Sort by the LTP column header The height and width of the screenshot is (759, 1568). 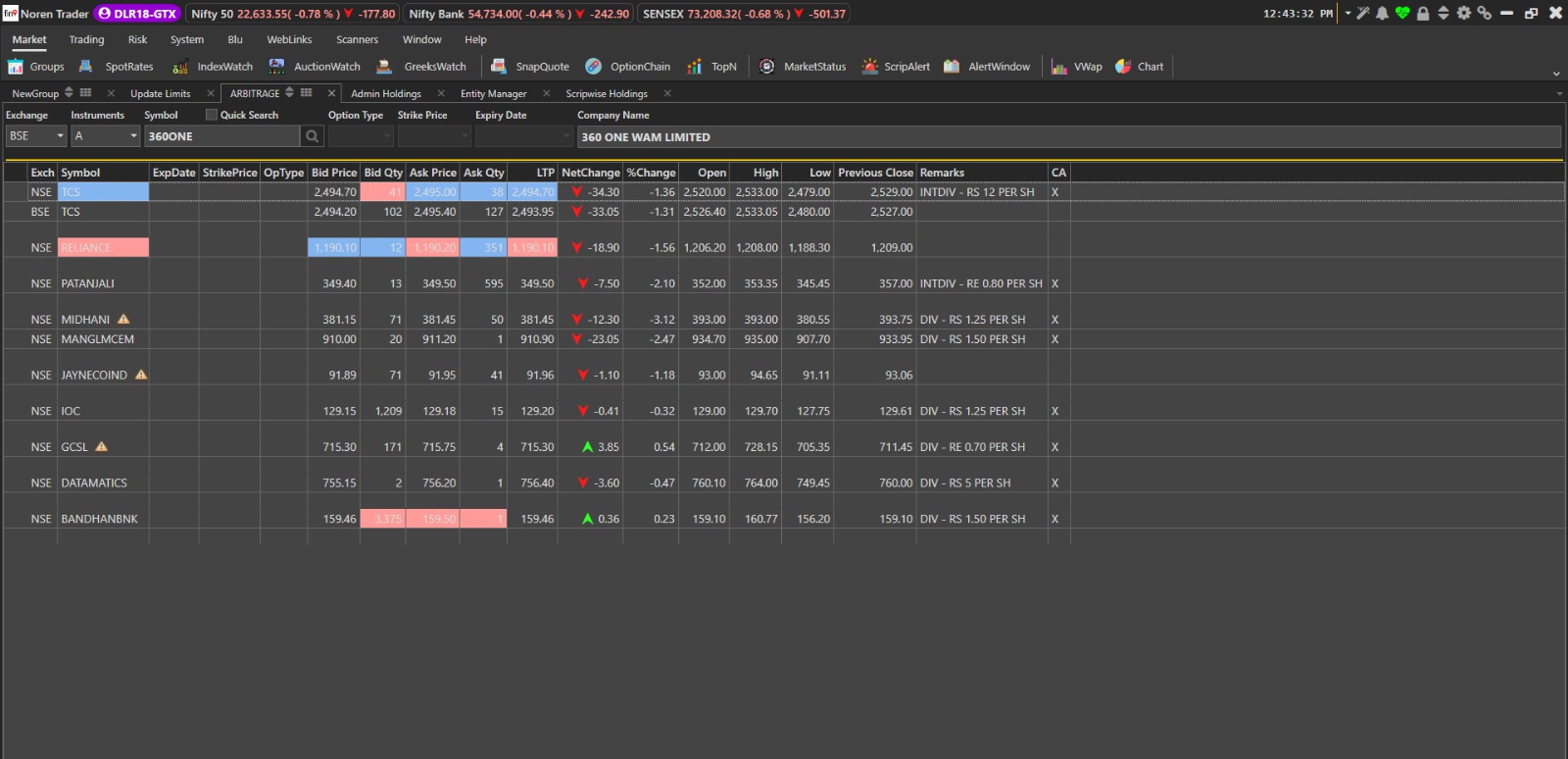click(x=532, y=173)
